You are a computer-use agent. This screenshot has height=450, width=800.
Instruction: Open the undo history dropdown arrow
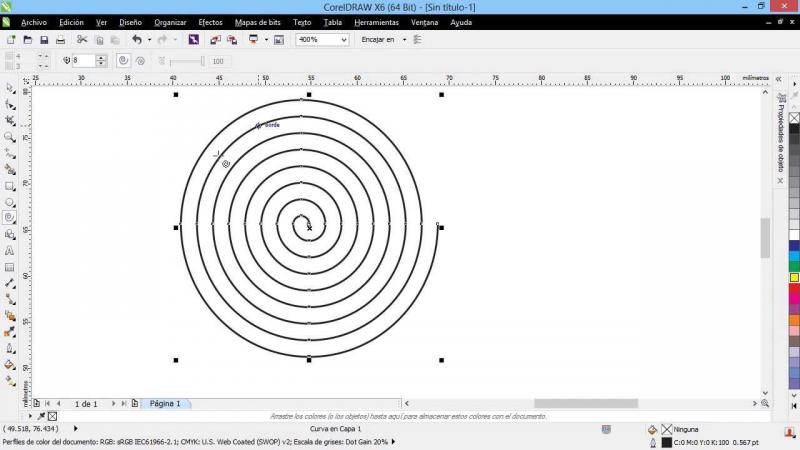point(148,40)
